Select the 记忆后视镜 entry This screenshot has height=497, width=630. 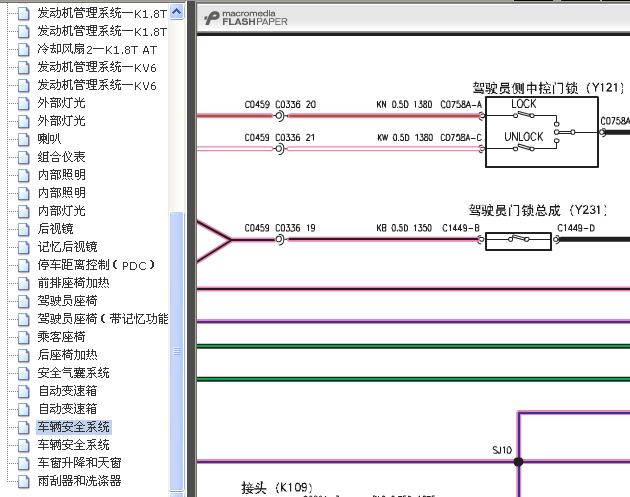click(67, 247)
